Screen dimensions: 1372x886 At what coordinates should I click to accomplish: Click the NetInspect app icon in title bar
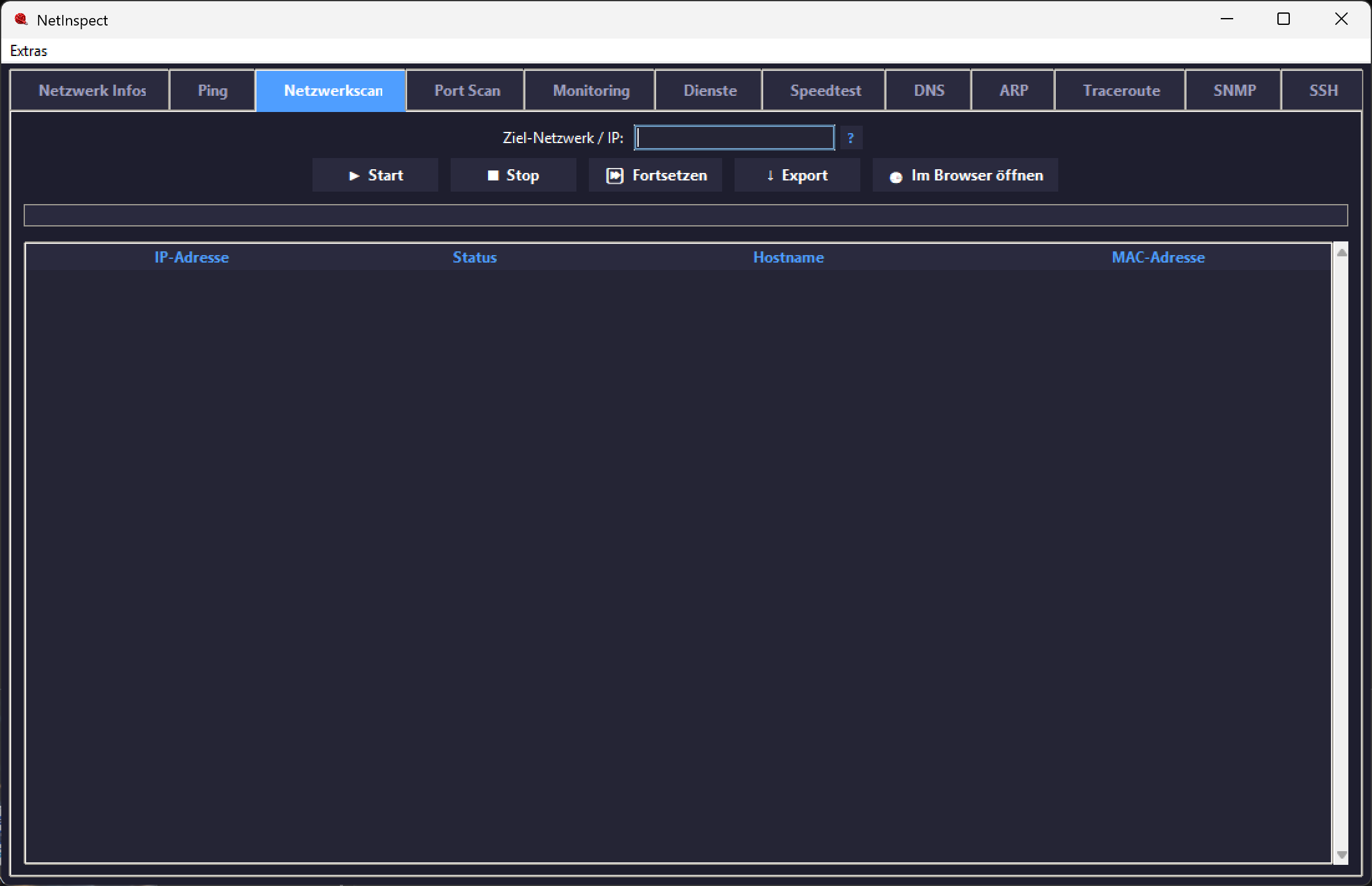pos(21,20)
